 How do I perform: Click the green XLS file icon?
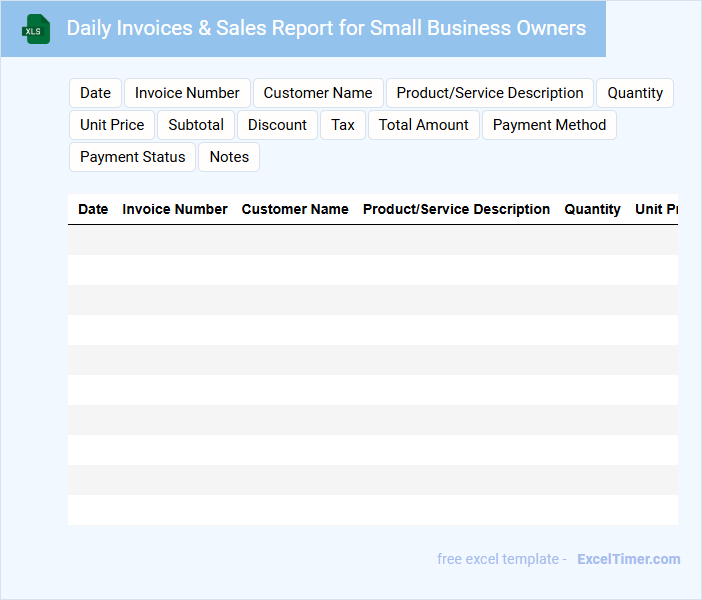pos(37,29)
